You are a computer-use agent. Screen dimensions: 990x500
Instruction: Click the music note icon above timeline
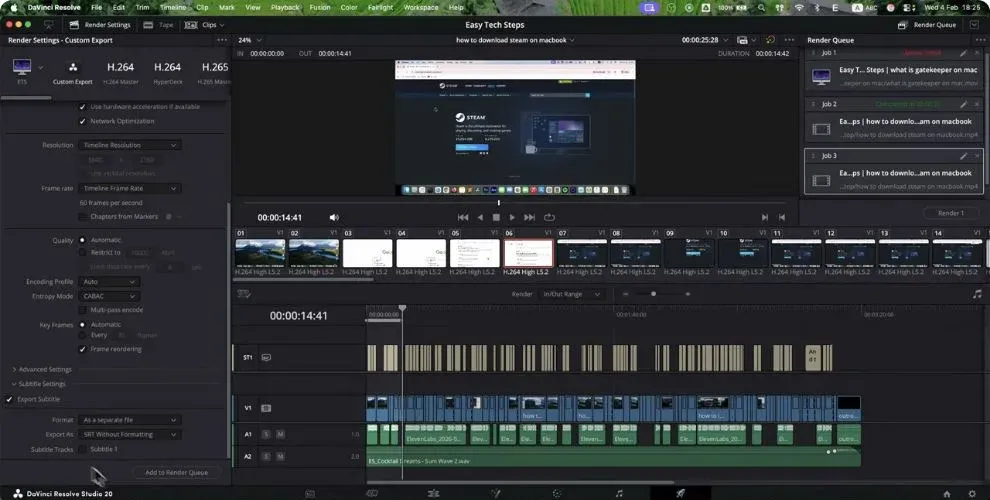pyautogui.click(x=977, y=294)
